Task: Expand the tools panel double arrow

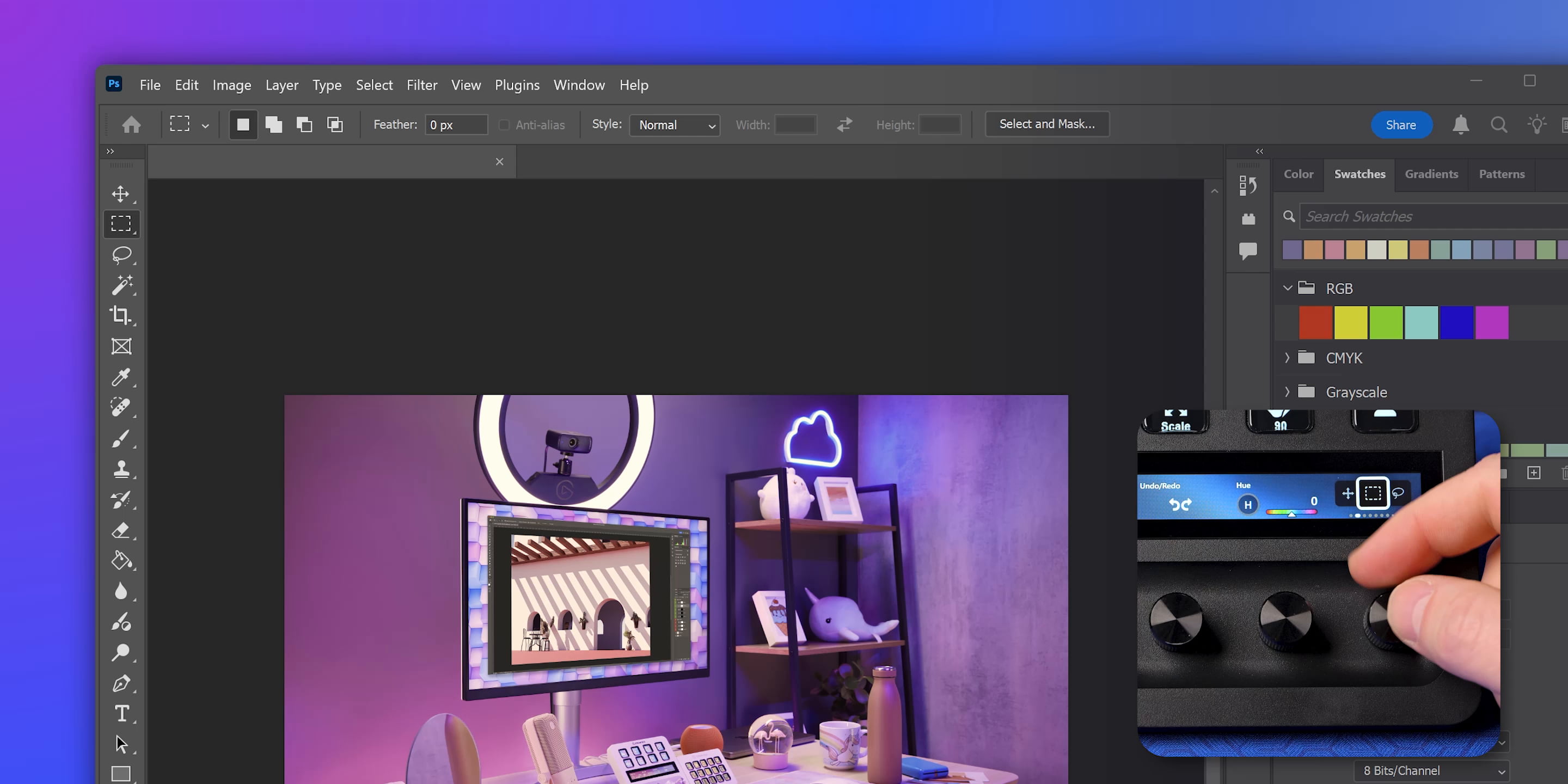Action: (110, 151)
